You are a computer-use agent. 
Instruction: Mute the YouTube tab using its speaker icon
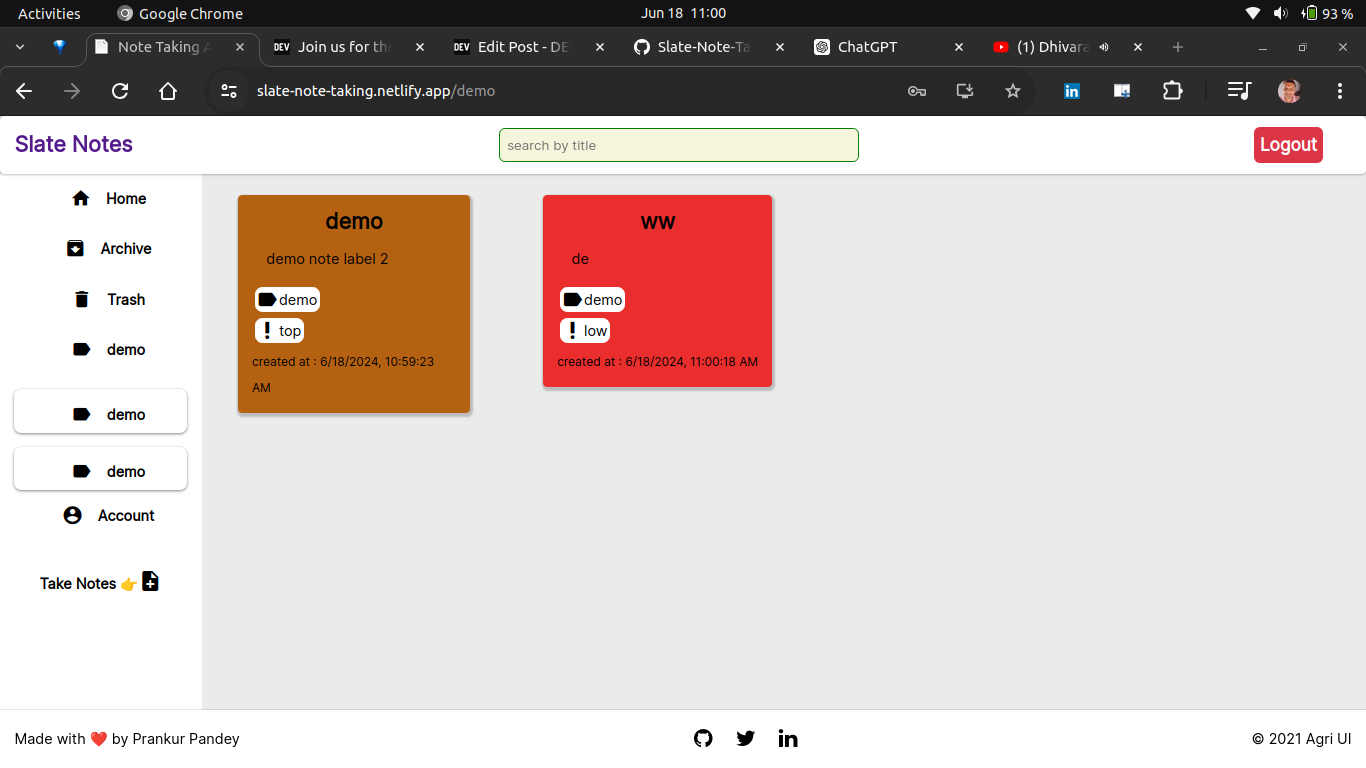click(x=1104, y=47)
